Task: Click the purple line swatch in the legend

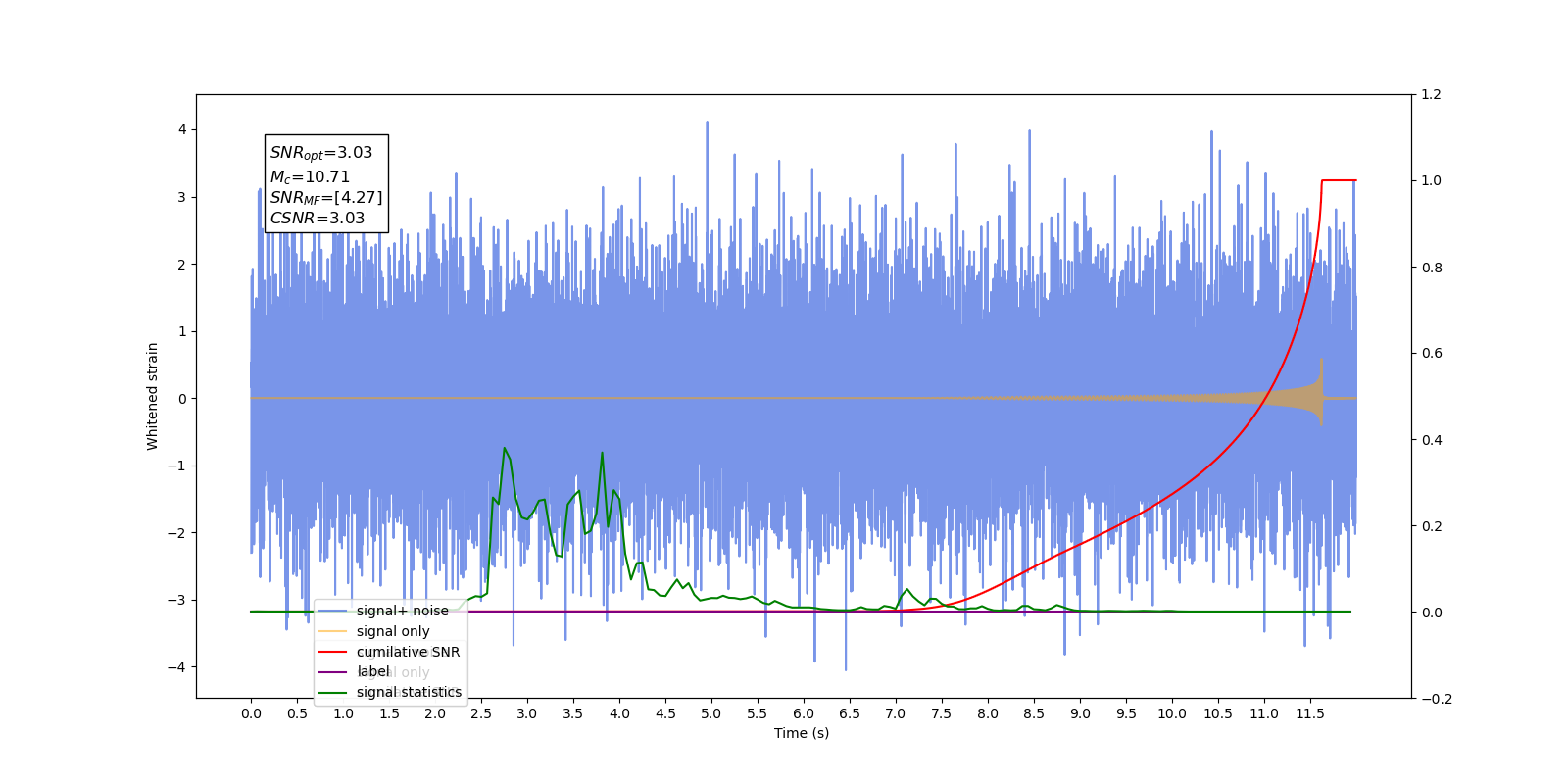Action: pos(333,671)
